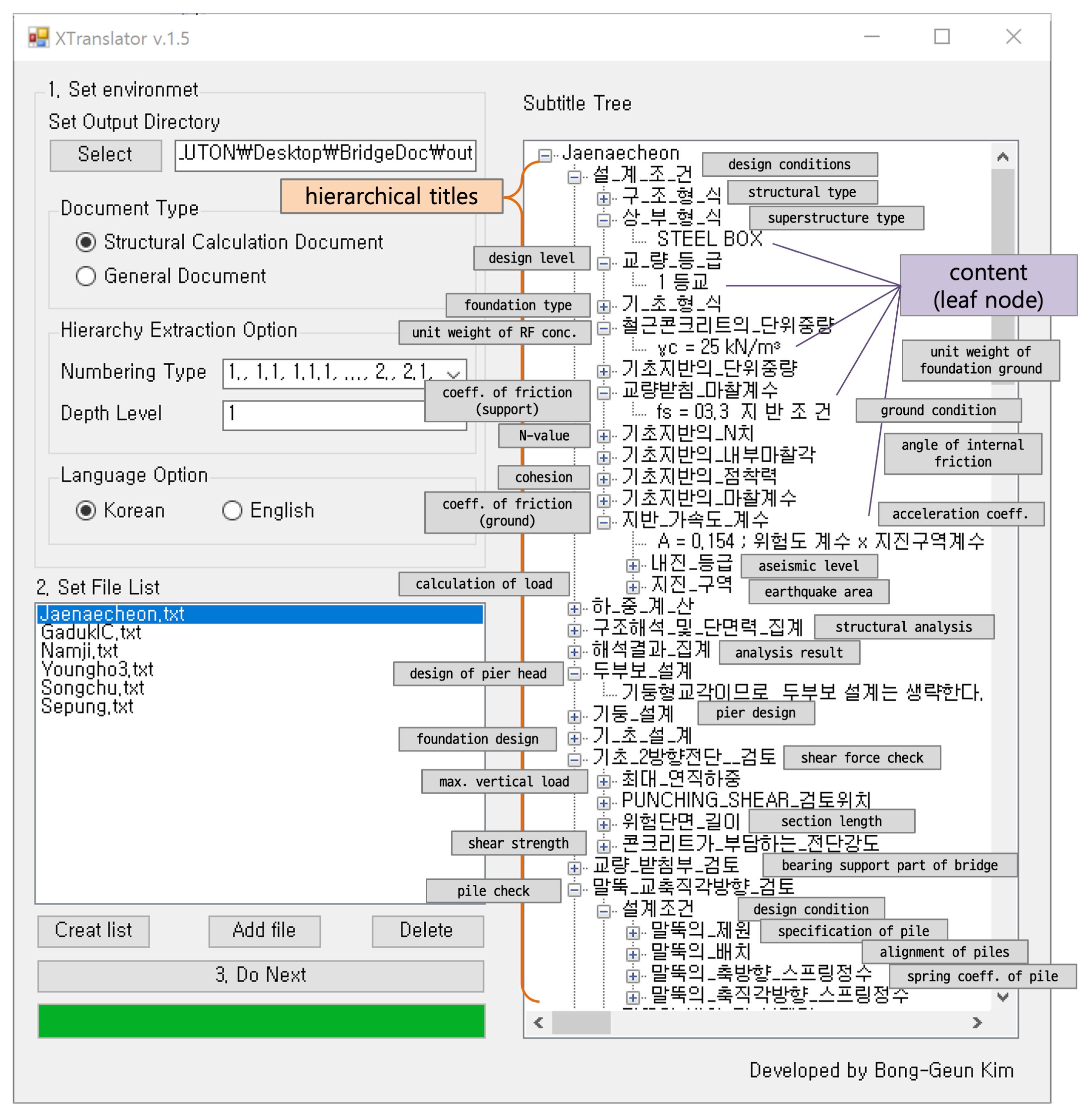
Task: Click the XTranslator application icon in title bar
Action: [x=39, y=37]
